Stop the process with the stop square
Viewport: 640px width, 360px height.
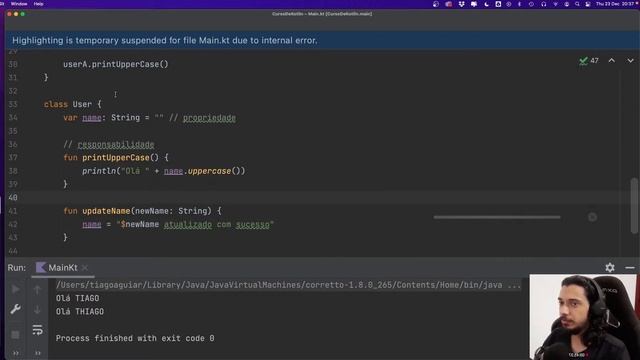pos(16,335)
